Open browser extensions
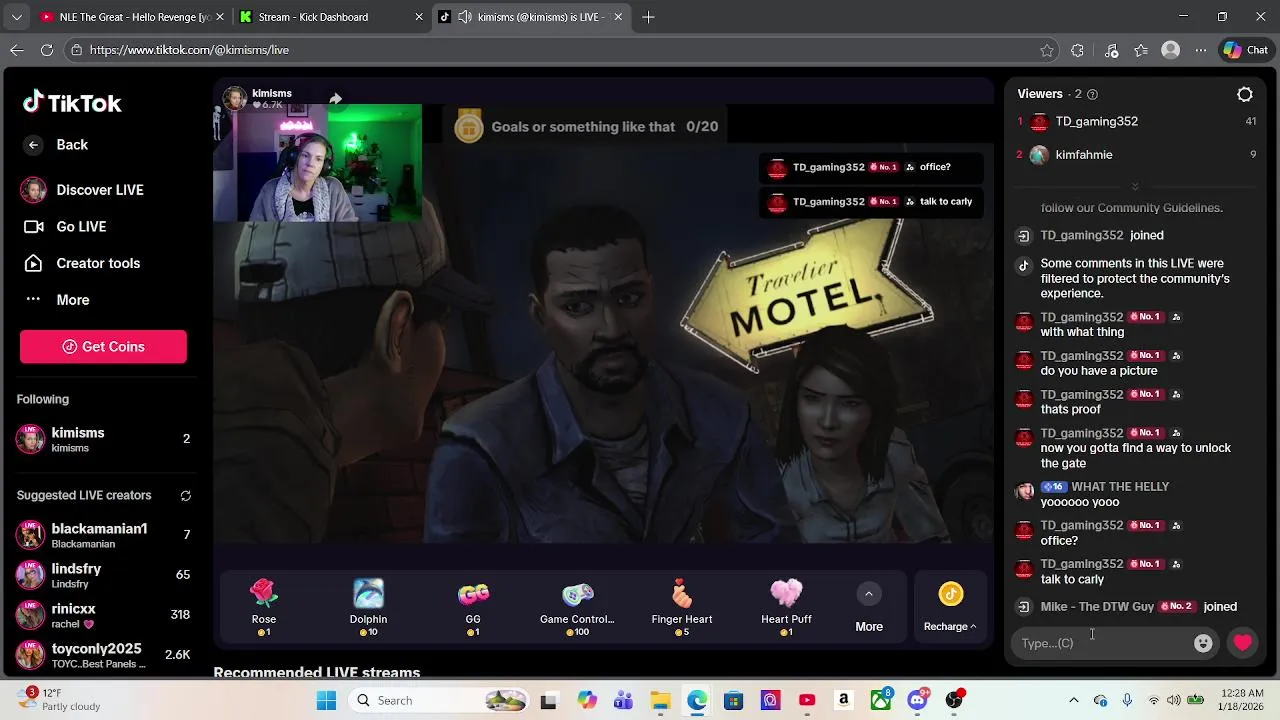Image resolution: width=1280 pixels, height=720 pixels. coord(1077,50)
